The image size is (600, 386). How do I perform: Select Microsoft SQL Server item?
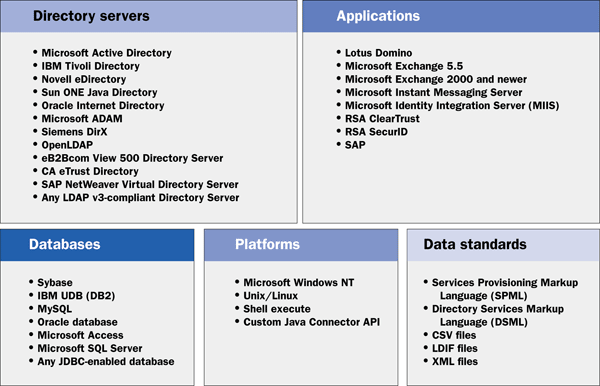[x=90, y=349]
